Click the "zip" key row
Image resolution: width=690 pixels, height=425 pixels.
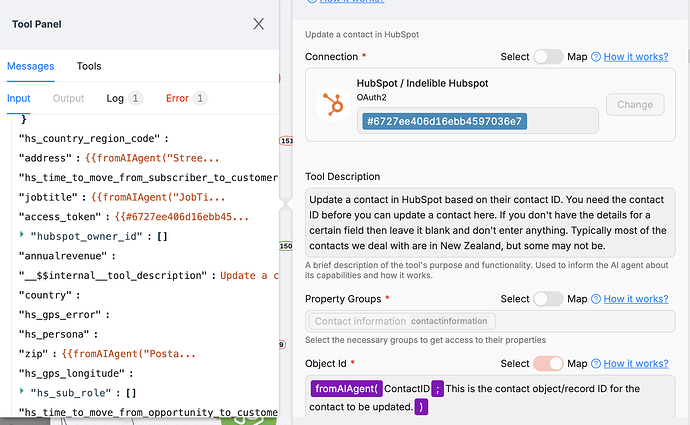[x=107, y=354]
